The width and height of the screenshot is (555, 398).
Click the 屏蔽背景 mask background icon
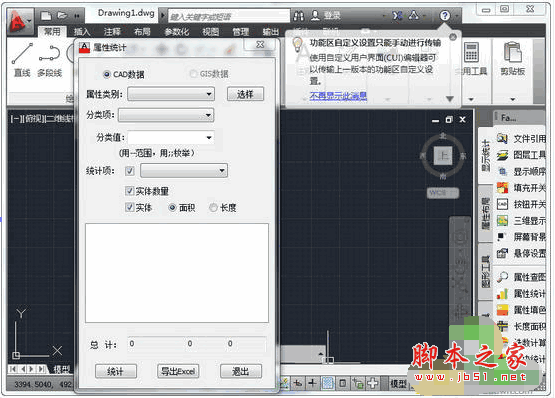pyautogui.click(x=502, y=237)
